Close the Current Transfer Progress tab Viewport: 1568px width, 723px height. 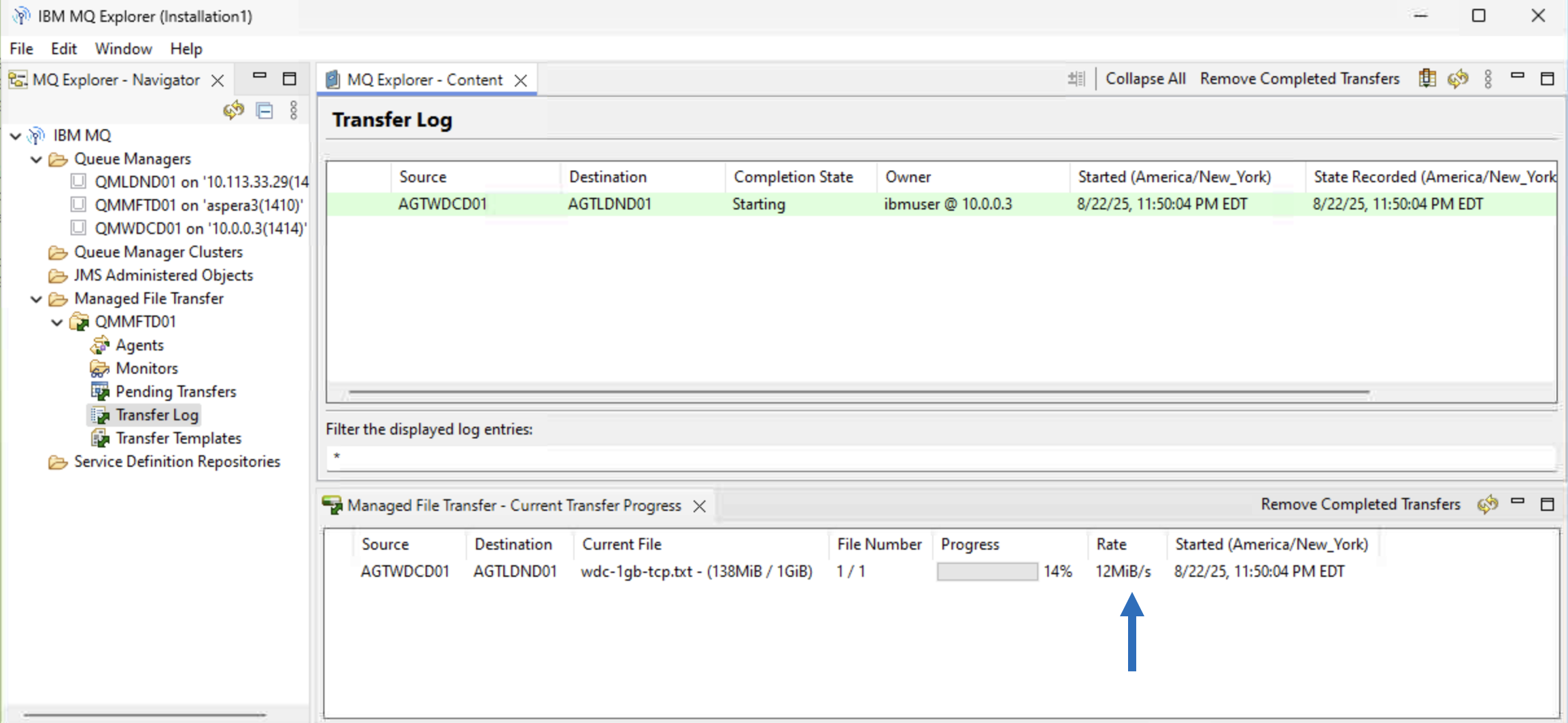pos(699,506)
